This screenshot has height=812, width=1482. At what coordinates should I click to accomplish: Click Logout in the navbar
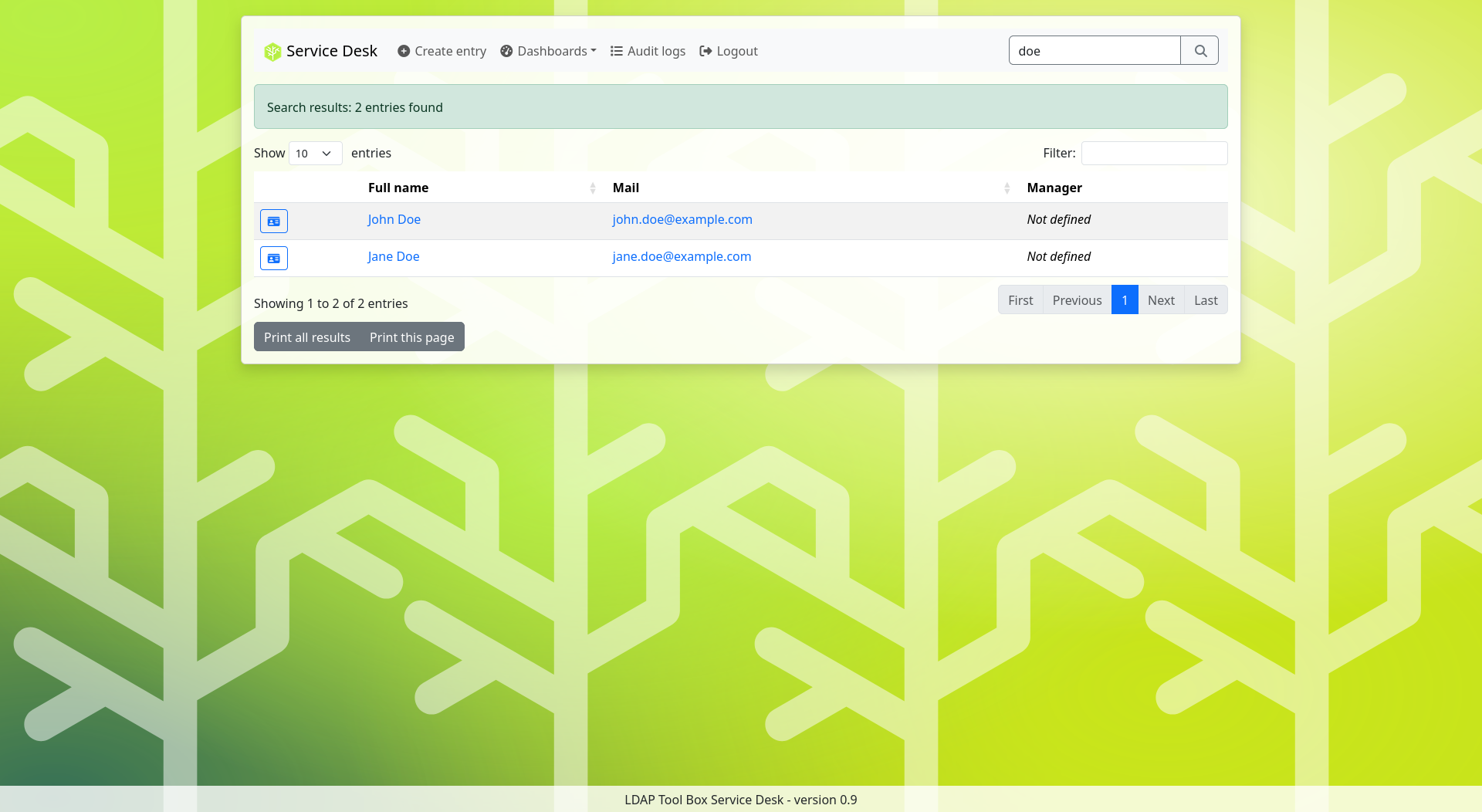(729, 51)
